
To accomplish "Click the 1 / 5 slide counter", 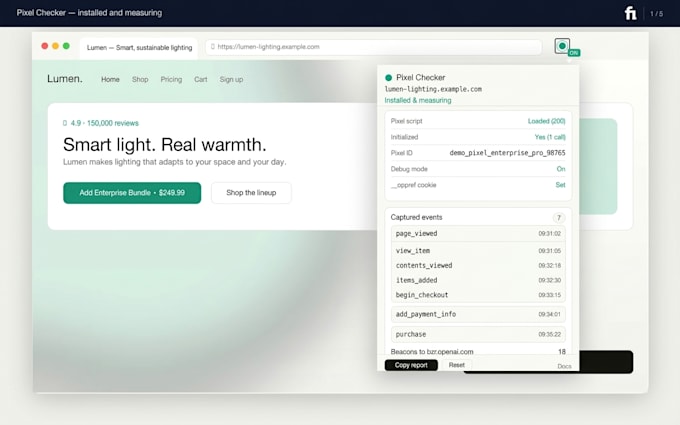I will [x=656, y=14].
